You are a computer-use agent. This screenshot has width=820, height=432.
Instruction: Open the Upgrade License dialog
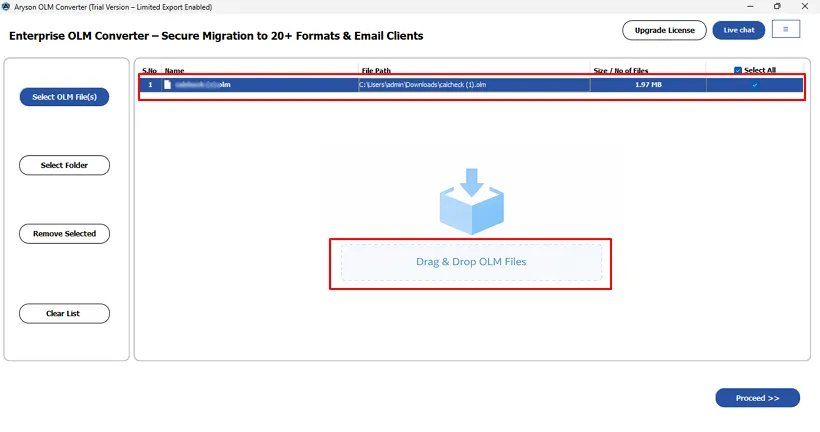tap(664, 30)
